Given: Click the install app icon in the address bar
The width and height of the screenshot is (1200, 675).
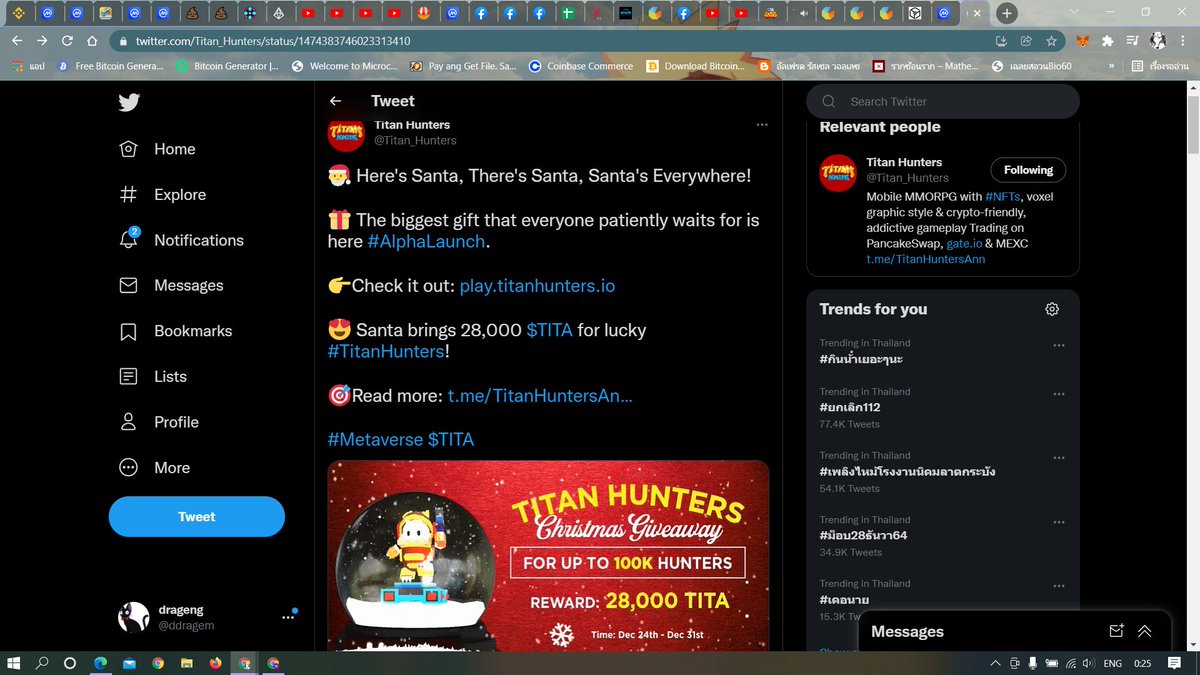Looking at the screenshot, I should click(1001, 41).
